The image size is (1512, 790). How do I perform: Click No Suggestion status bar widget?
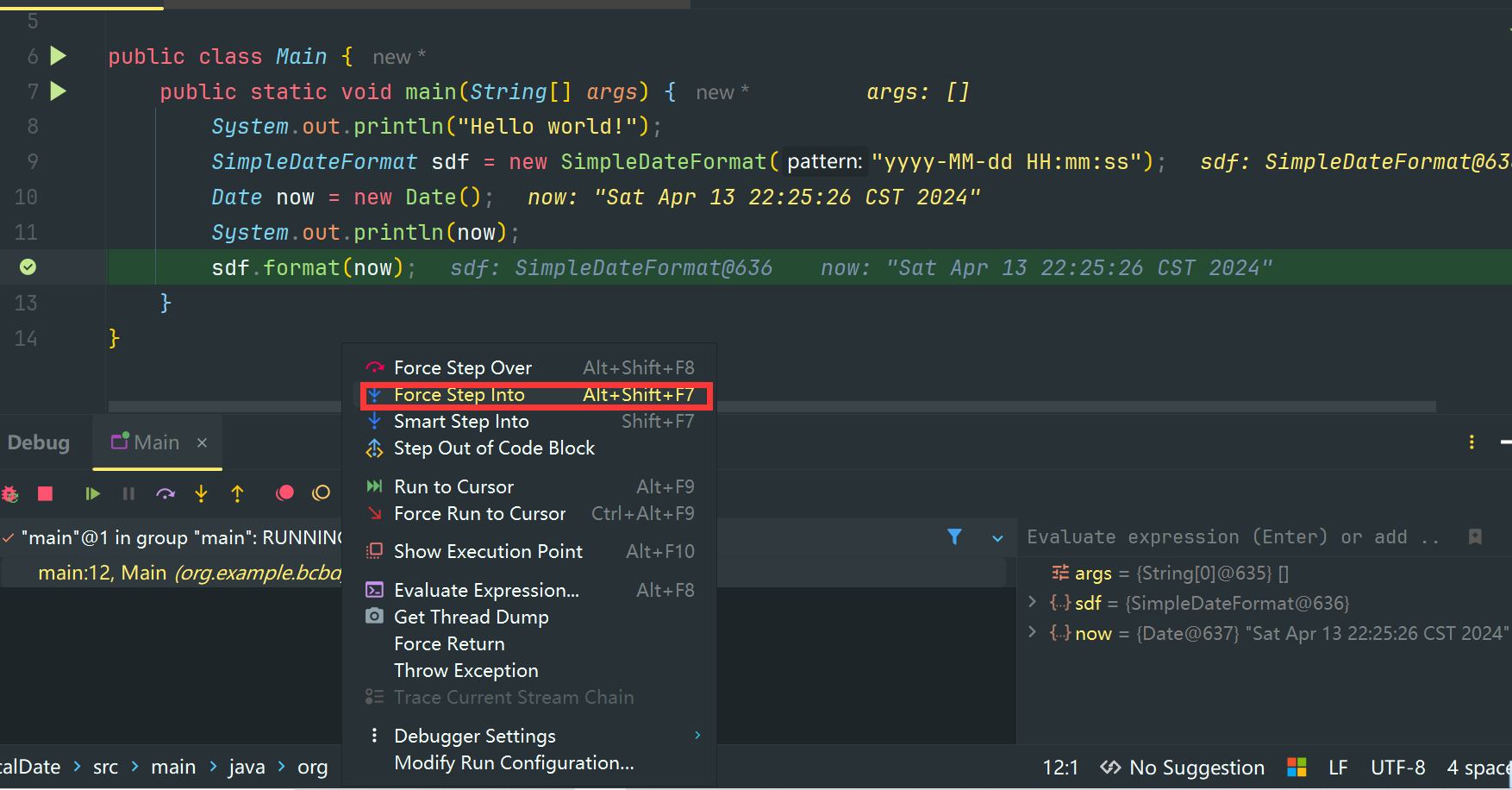tap(1183, 767)
